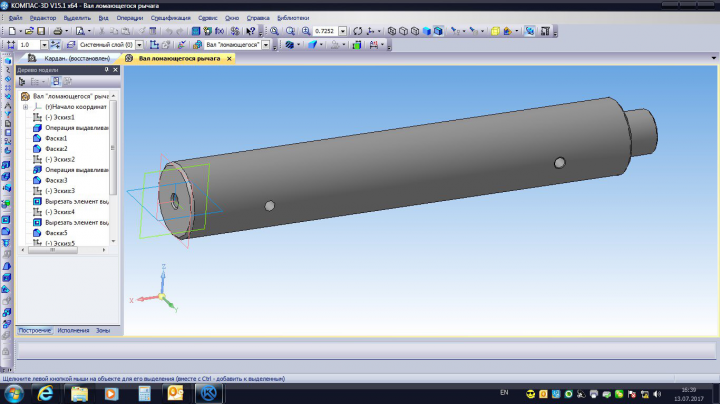Select shaded with edges display mode
Viewport: 720px width, 404px height.
(x=438, y=31)
